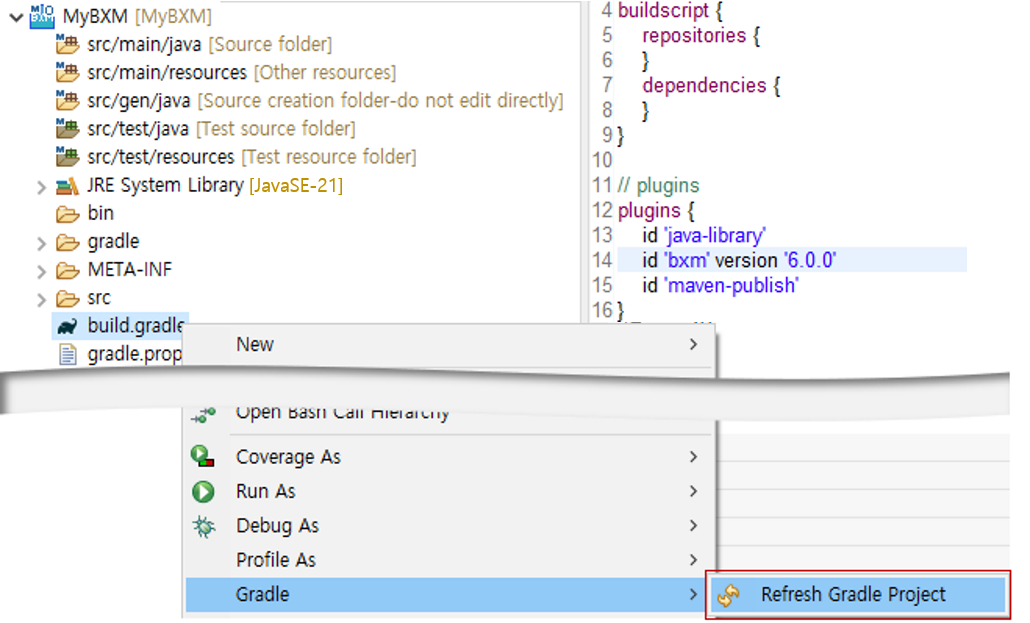Expand the META-INF folder

41,270
